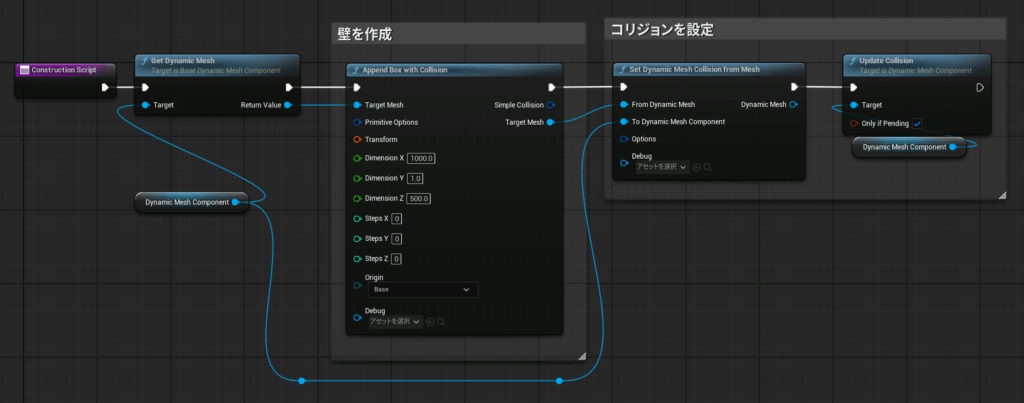Screen dimensions: 1024x403
Task: Click Simple Collision output pin
Action: tap(551, 104)
